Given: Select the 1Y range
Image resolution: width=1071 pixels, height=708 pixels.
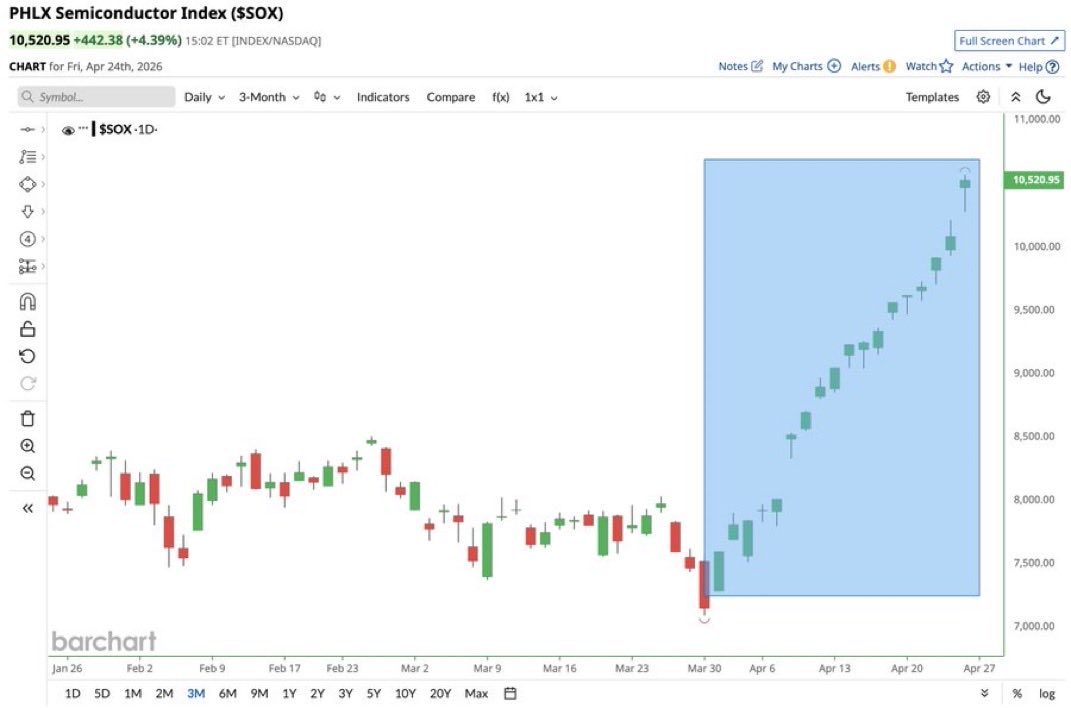Looking at the screenshot, I should point(290,694).
